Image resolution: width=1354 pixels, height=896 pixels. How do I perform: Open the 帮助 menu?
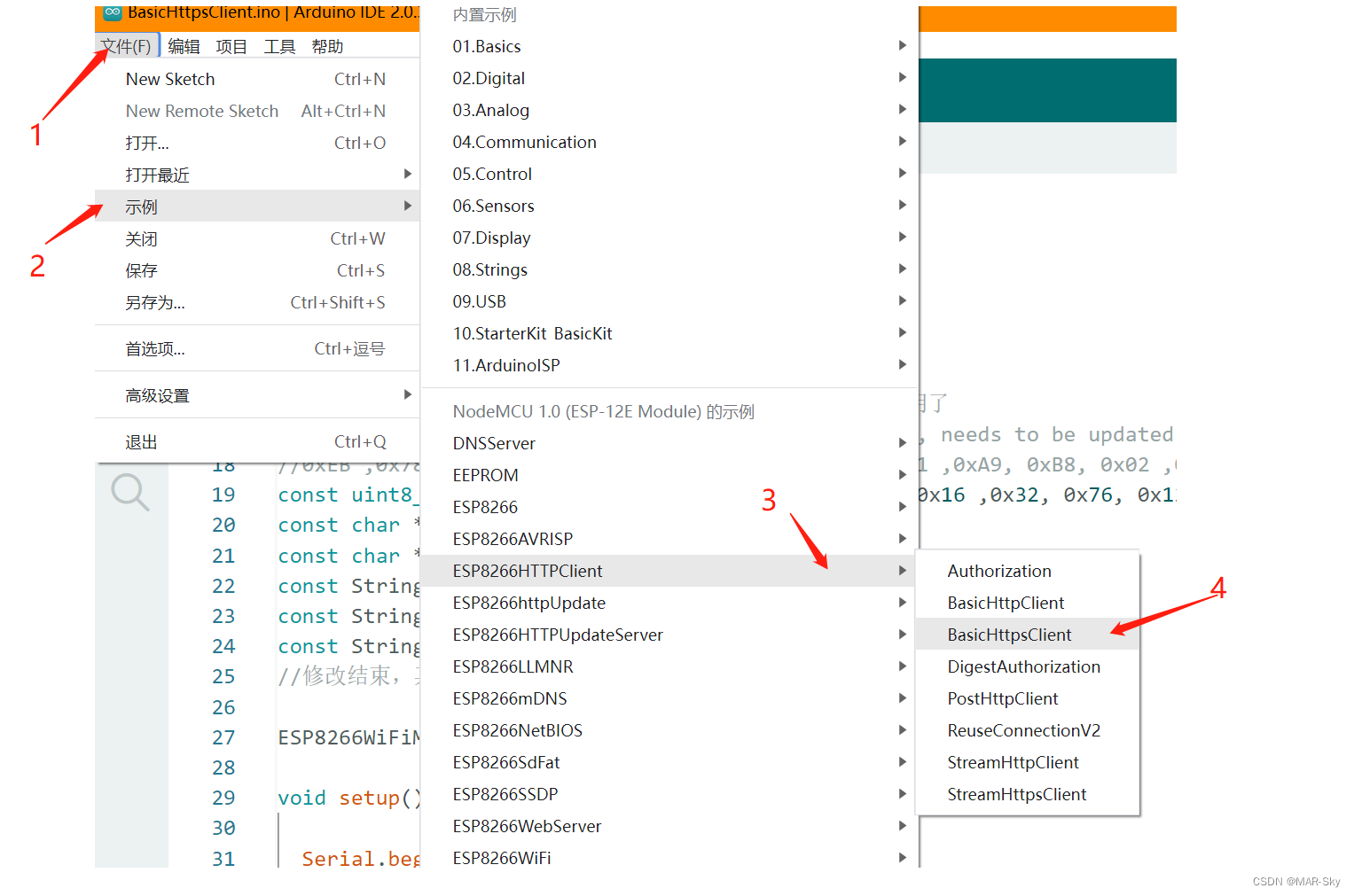pyautogui.click(x=327, y=45)
